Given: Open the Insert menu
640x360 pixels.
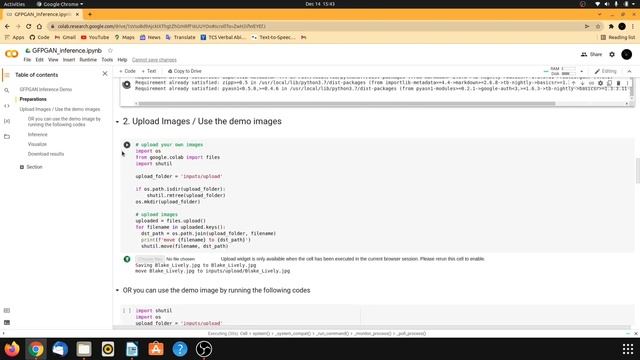Looking at the screenshot, I should [69, 60].
